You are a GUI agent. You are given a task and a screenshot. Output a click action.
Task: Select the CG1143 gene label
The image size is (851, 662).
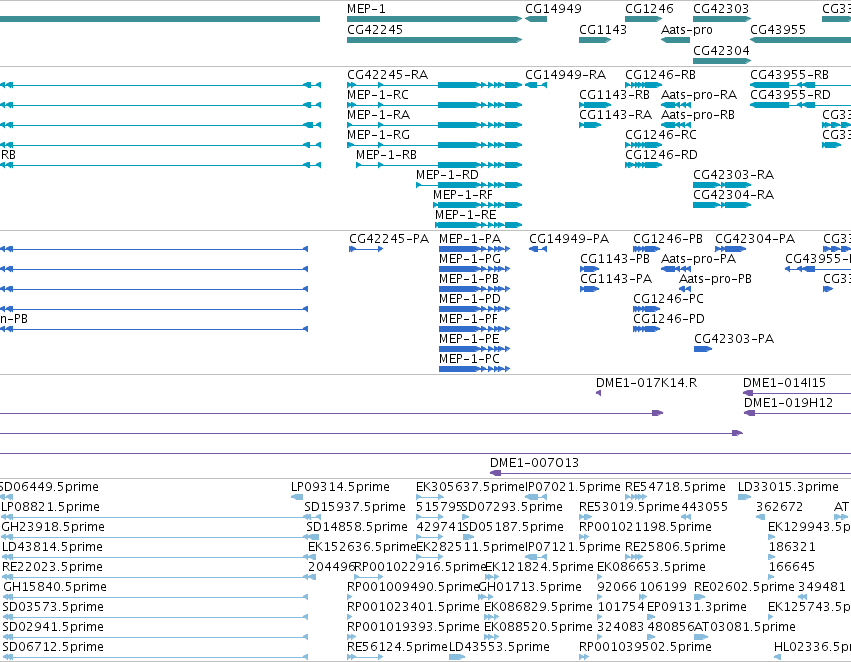(602, 29)
